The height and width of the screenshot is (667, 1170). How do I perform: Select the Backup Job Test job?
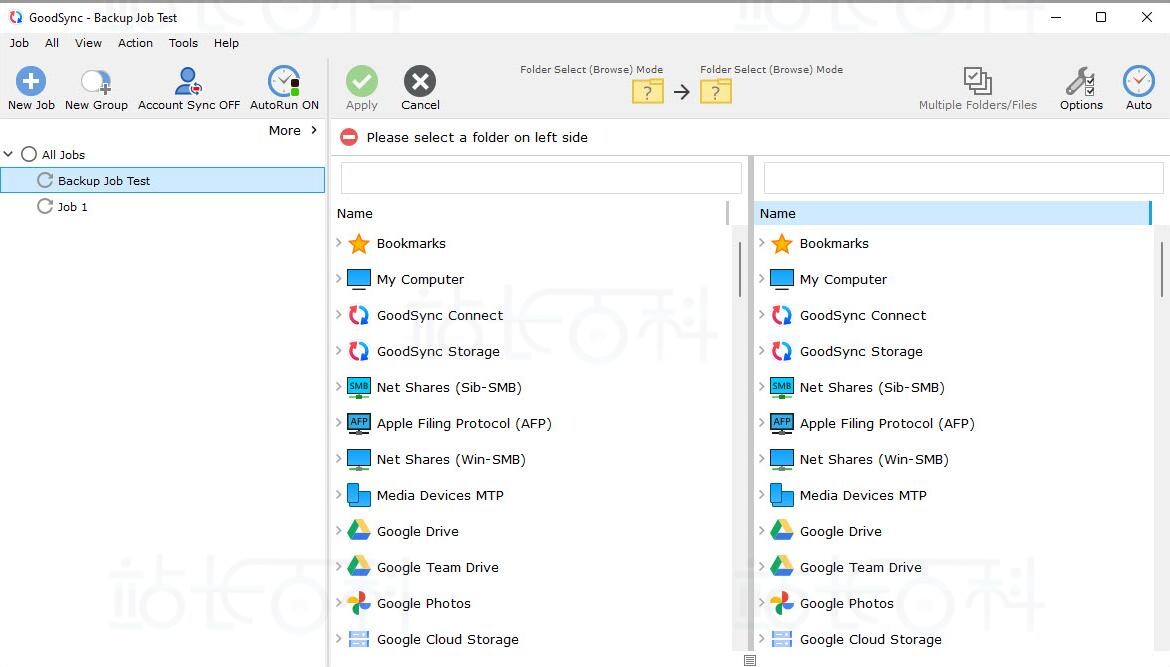pyautogui.click(x=163, y=181)
